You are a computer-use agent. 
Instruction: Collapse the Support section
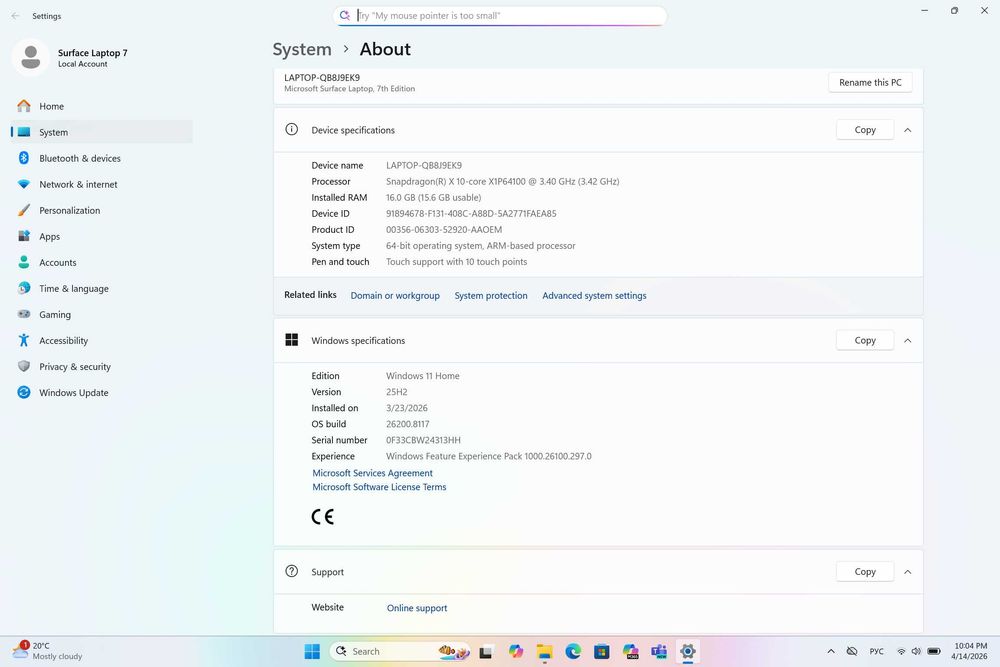pyautogui.click(x=908, y=572)
